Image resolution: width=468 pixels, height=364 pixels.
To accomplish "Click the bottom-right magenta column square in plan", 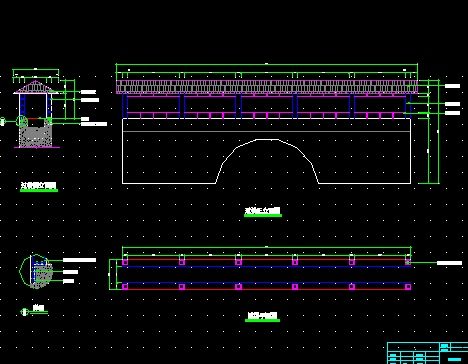I will (x=408, y=287).
